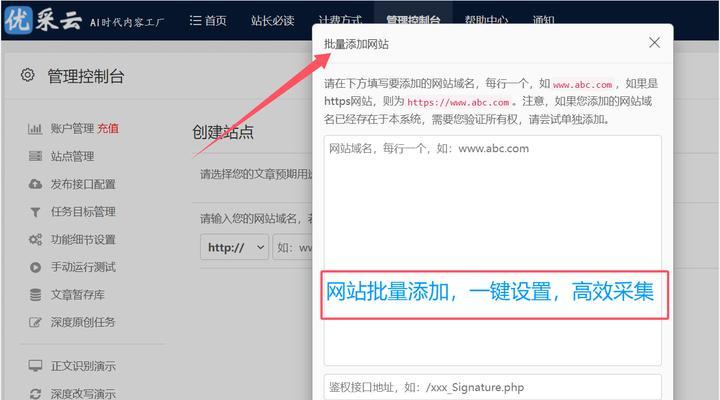The width and height of the screenshot is (720, 400).
Task: Open 发布接口配置 sidebar entry
Action: point(83,184)
